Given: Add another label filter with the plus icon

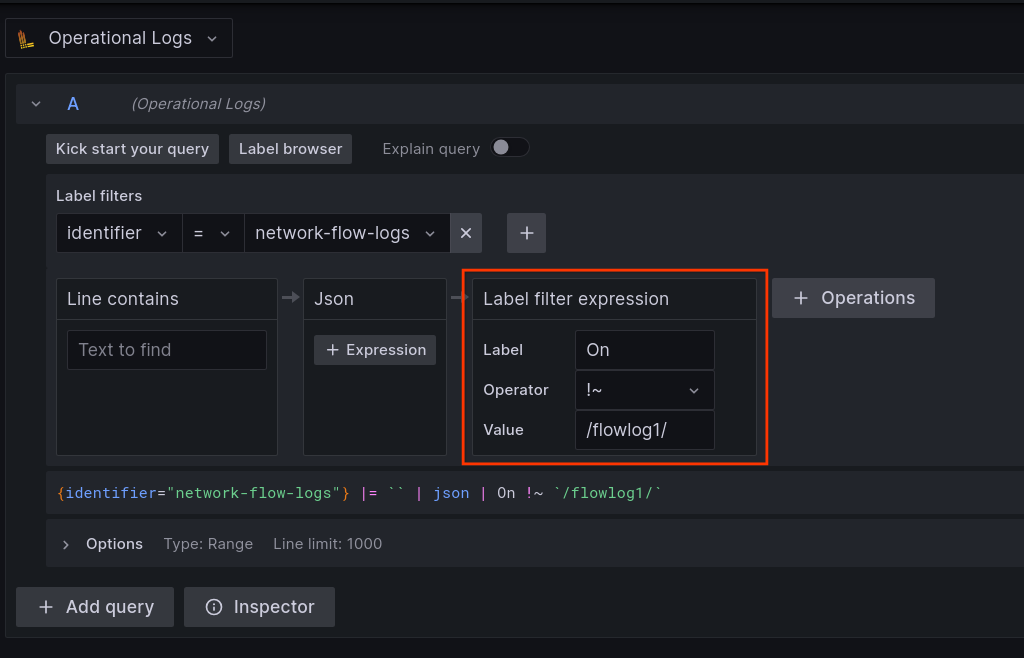Looking at the screenshot, I should pyautogui.click(x=526, y=232).
